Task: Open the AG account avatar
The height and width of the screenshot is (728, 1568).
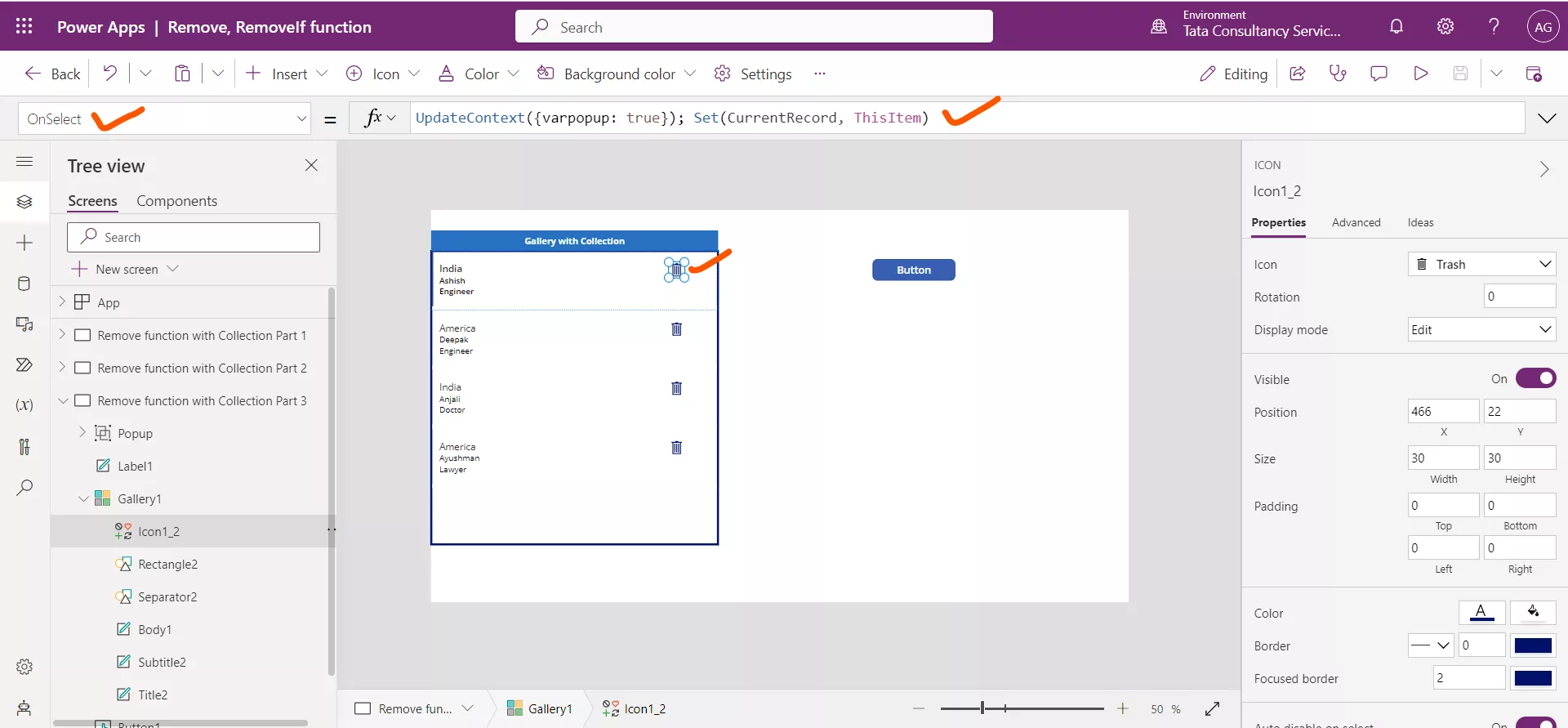Action: pos(1543,26)
